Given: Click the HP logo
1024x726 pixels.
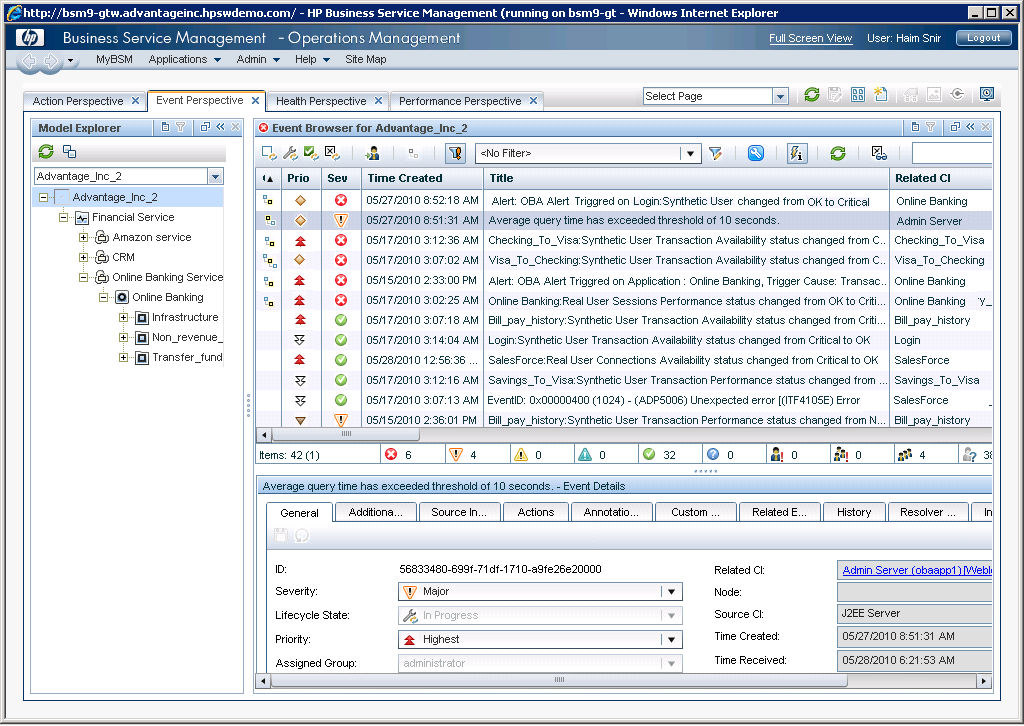Looking at the screenshot, I should point(30,38).
